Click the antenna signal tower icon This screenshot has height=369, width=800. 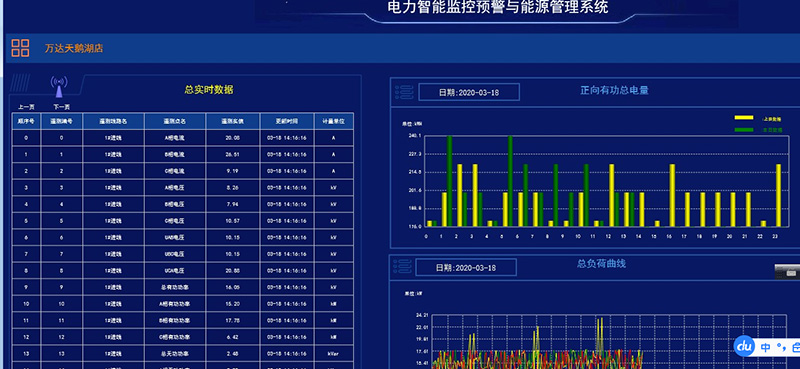(59, 87)
